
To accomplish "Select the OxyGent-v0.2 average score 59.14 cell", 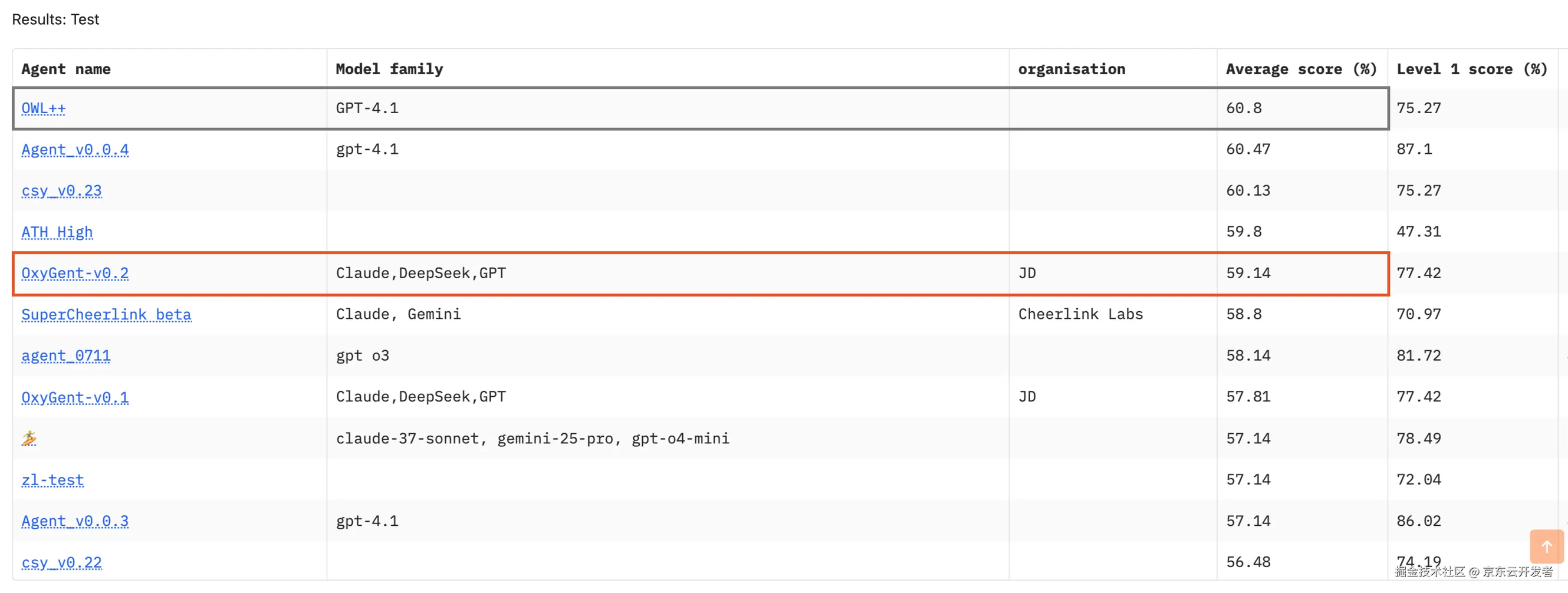I will coord(1248,273).
